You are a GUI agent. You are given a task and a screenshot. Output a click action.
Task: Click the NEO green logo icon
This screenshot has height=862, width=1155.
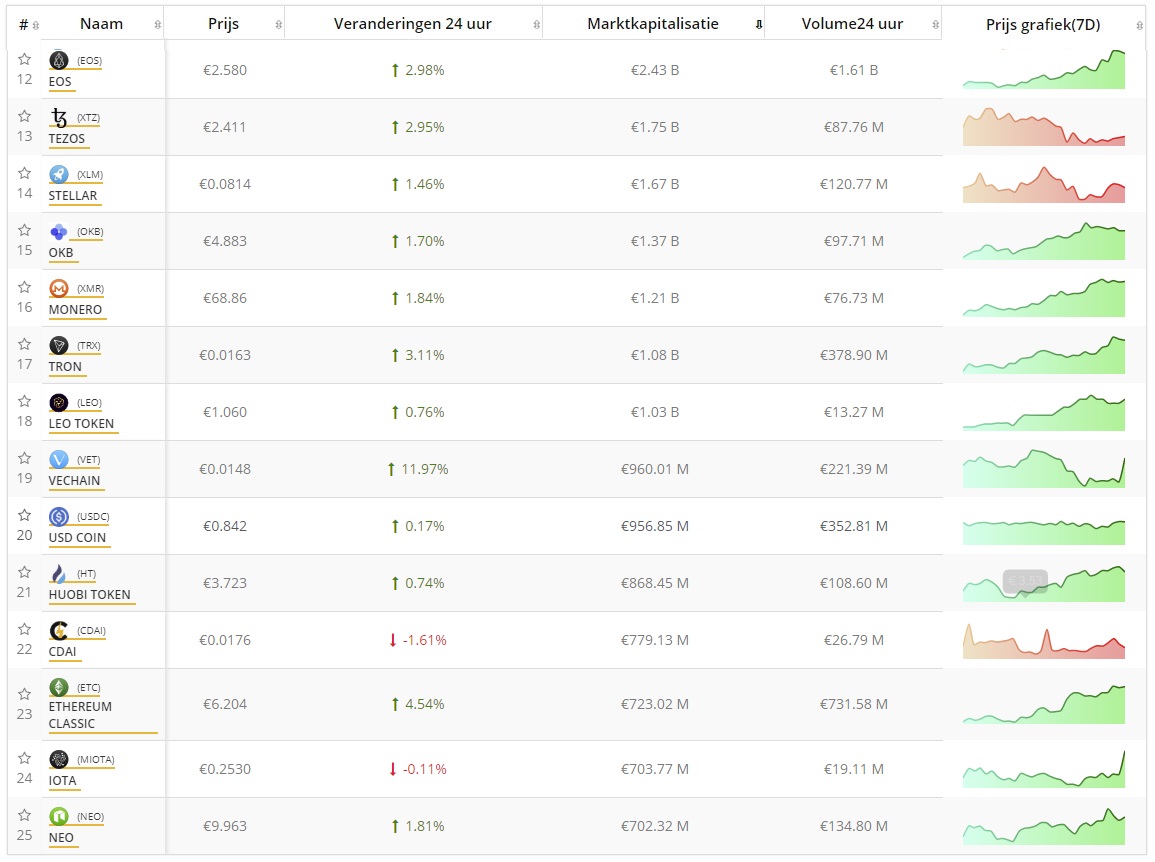coord(58,817)
